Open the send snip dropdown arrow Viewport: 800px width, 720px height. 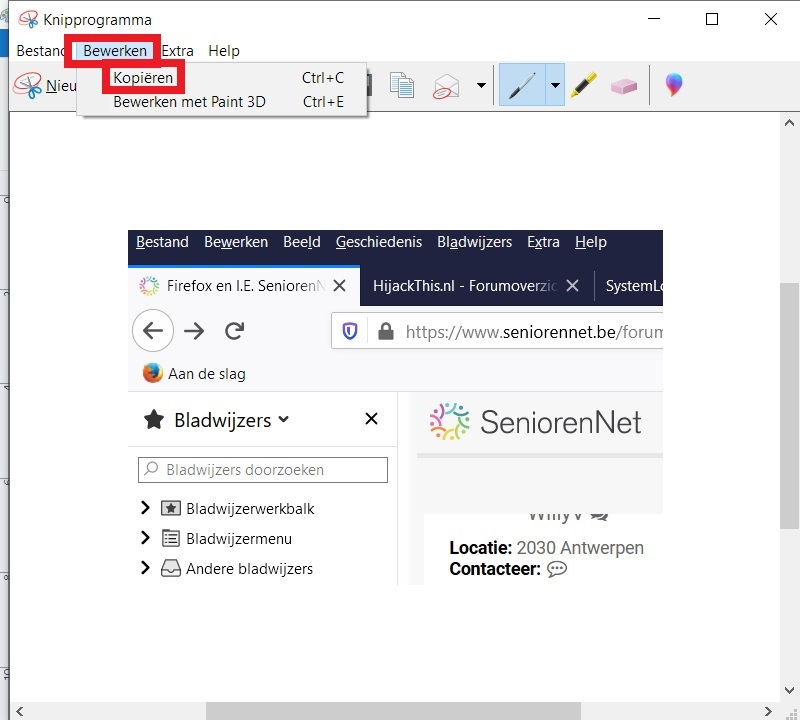pyautogui.click(x=481, y=86)
